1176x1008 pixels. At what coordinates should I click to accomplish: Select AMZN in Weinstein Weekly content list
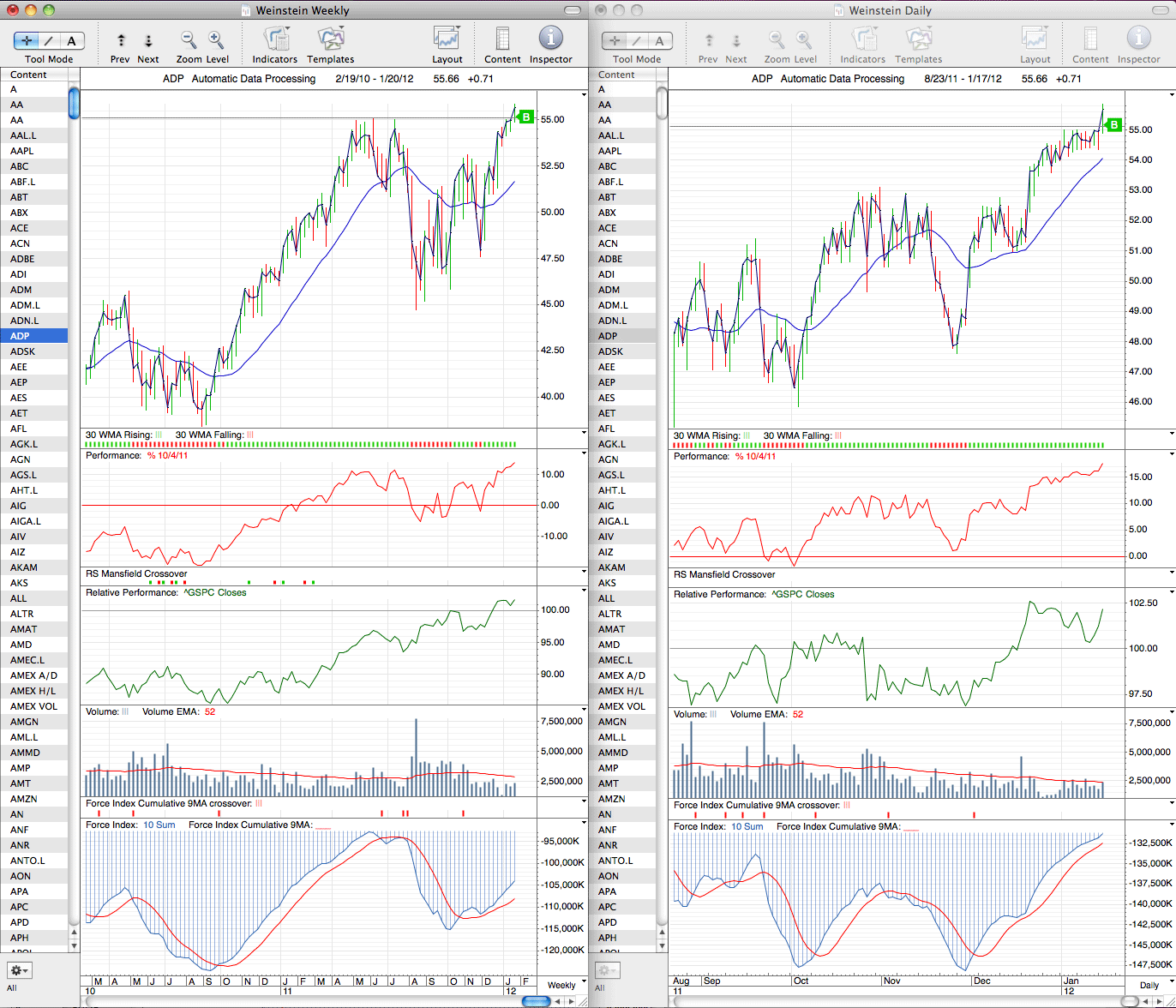pos(34,799)
